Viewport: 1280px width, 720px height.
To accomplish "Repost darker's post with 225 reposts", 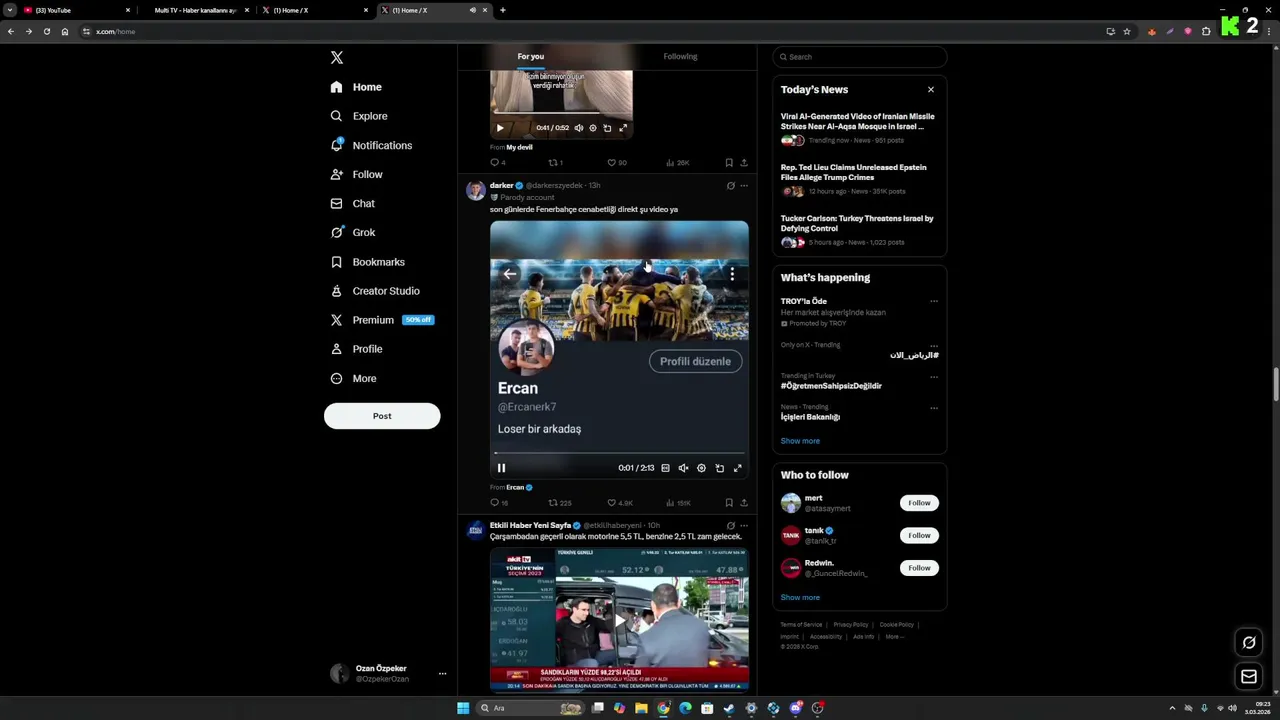I will pyautogui.click(x=559, y=502).
